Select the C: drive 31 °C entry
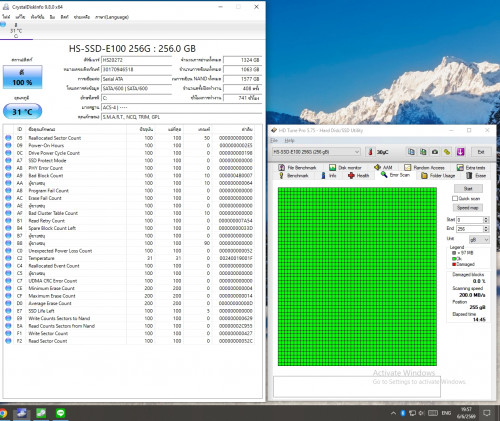500x421 pixels. coord(16,30)
